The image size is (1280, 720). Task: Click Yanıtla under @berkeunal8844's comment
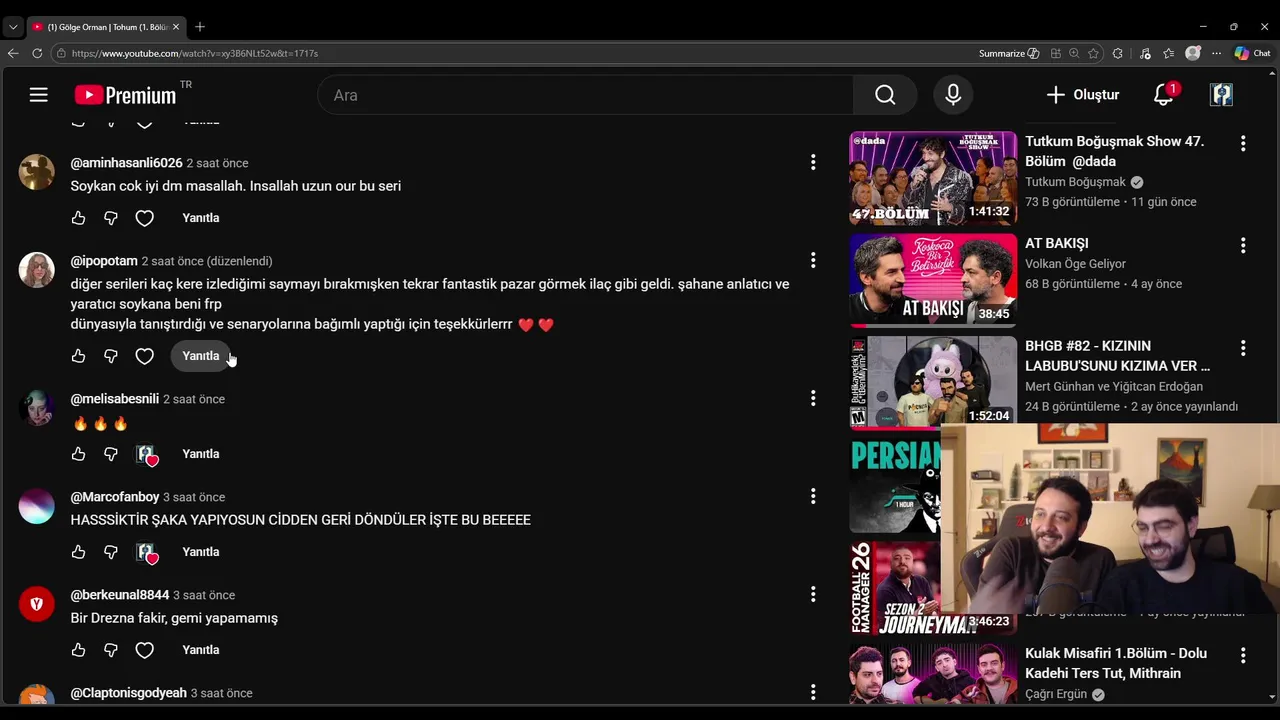[x=201, y=650]
